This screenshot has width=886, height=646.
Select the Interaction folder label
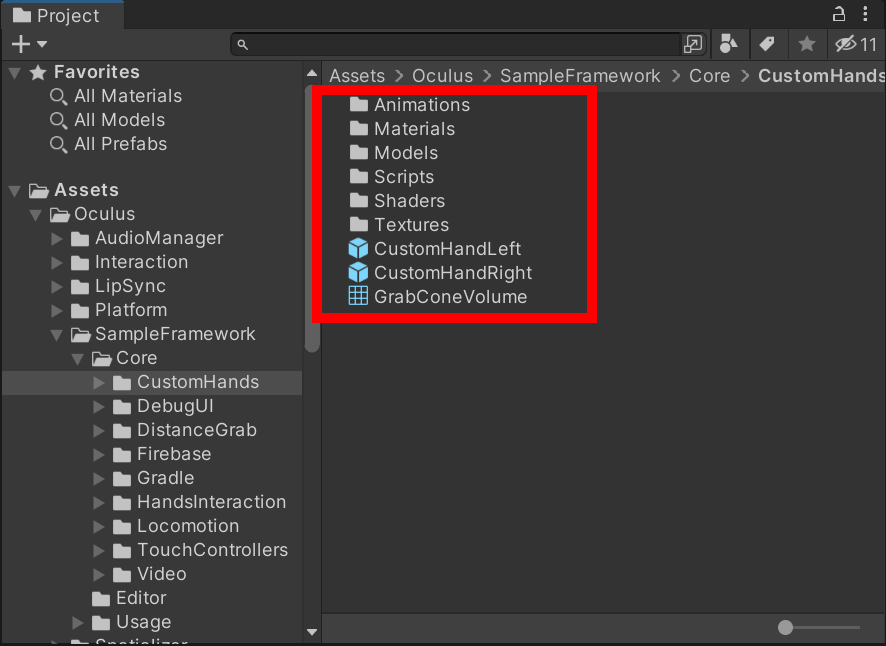tap(141, 262)
